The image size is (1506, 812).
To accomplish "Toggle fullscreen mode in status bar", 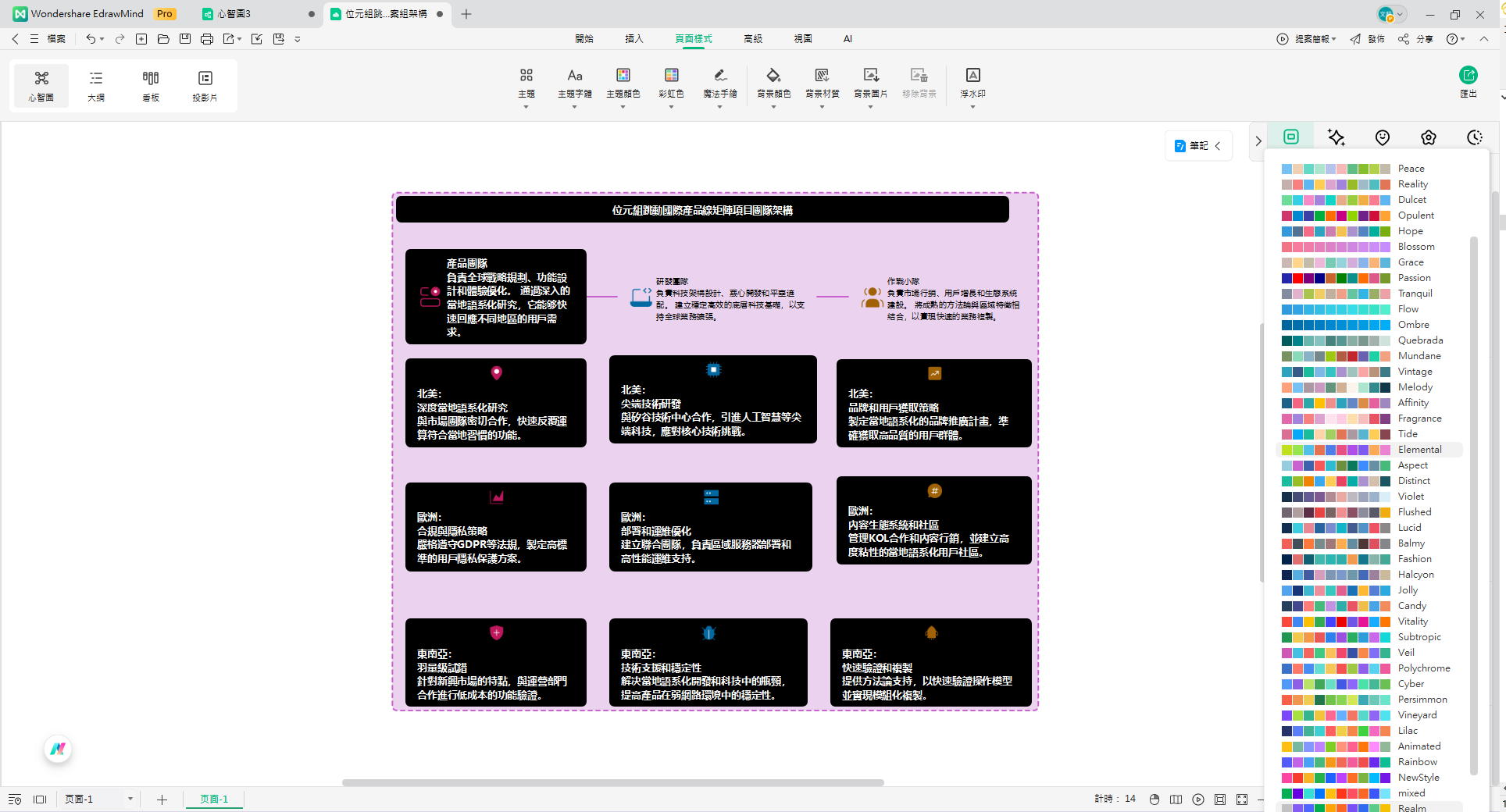I will [1242, 799].
